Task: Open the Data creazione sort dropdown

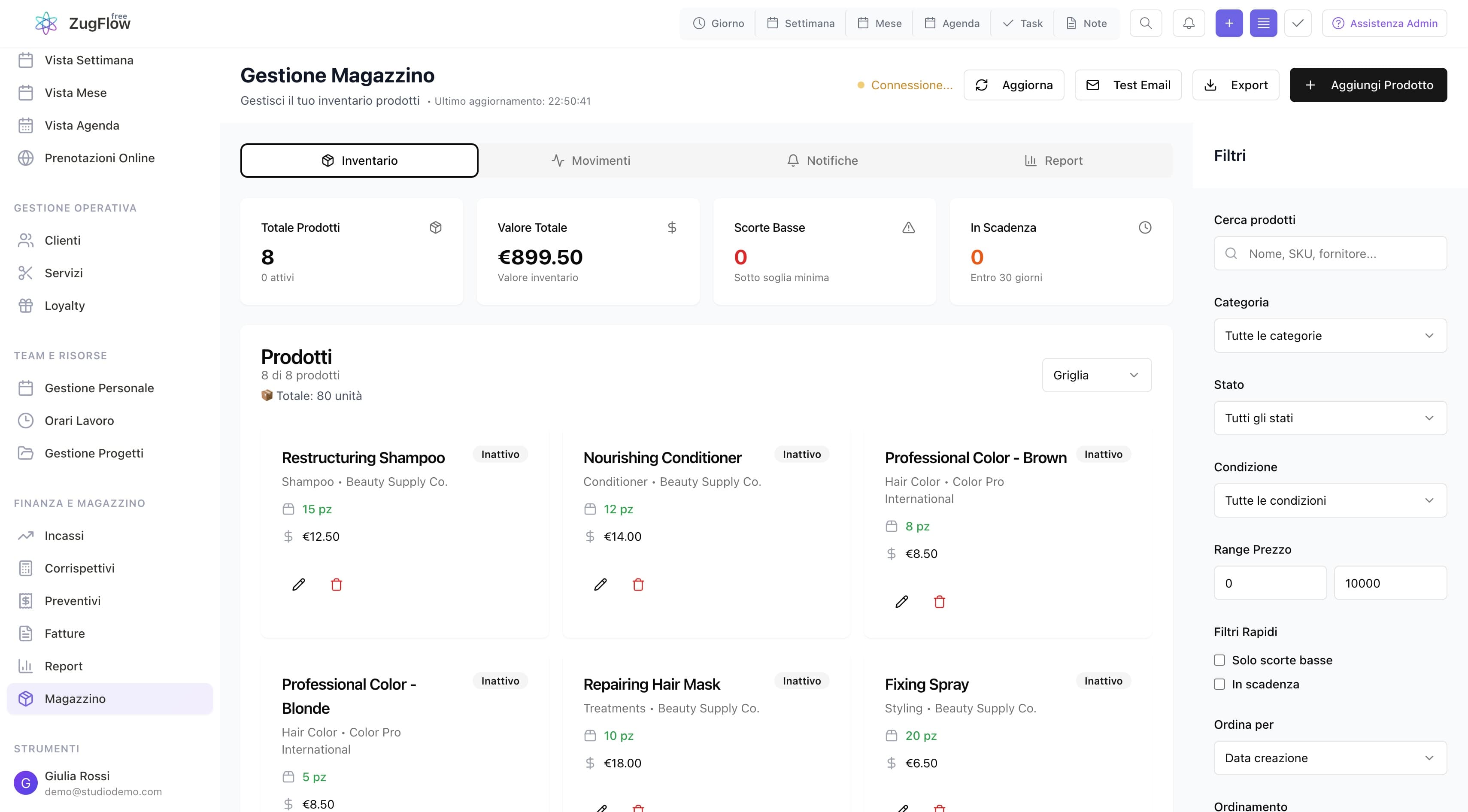Action: click(1329, 758)
